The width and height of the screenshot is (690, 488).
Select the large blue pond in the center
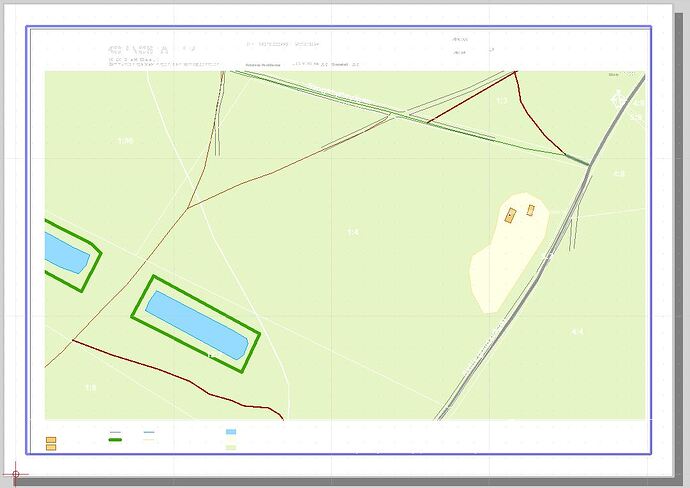(197, 325)
